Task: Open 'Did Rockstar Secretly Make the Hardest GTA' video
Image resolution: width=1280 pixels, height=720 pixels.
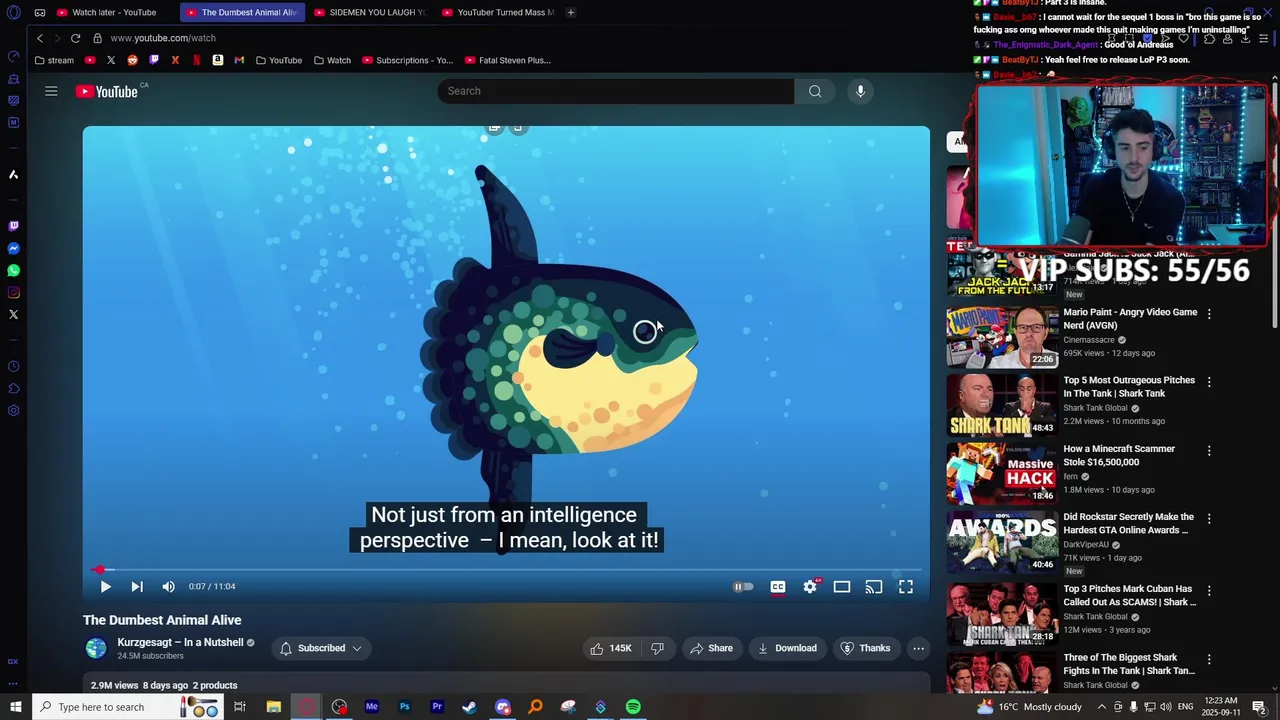Action: [1128, 523]
